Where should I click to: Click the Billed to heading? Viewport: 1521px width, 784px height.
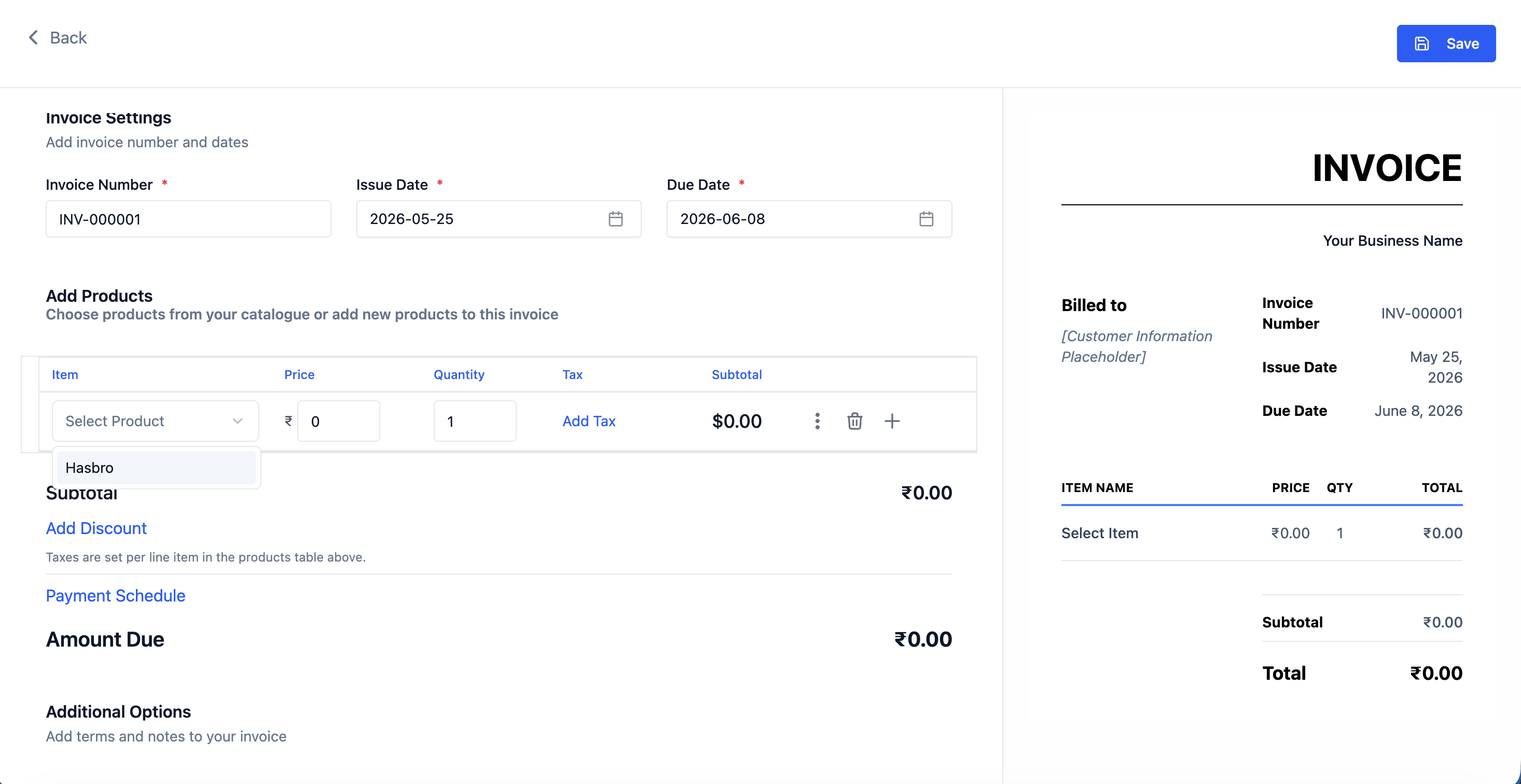pos(1094,305)
